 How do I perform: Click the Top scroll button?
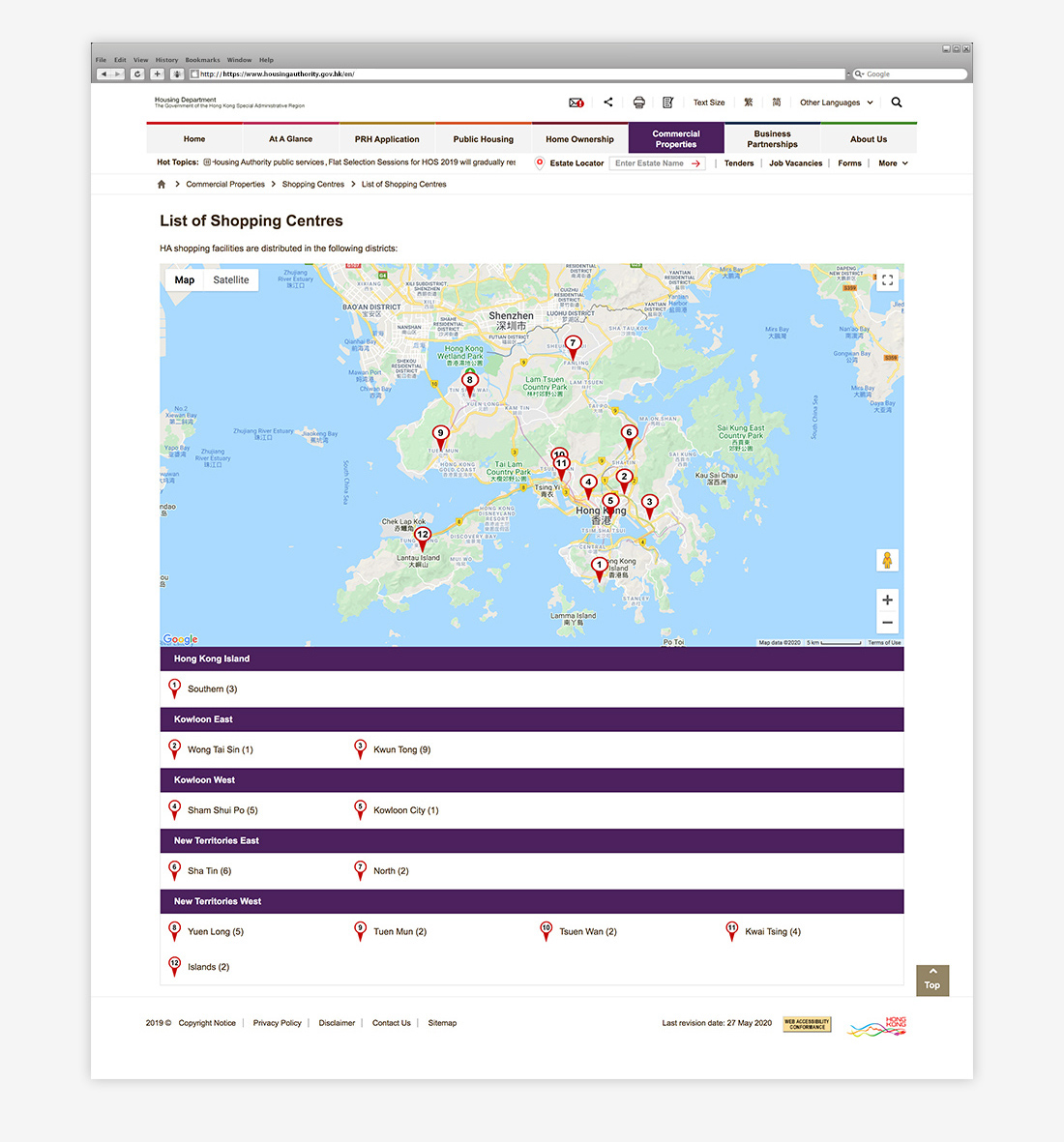[x=932, y=980]
